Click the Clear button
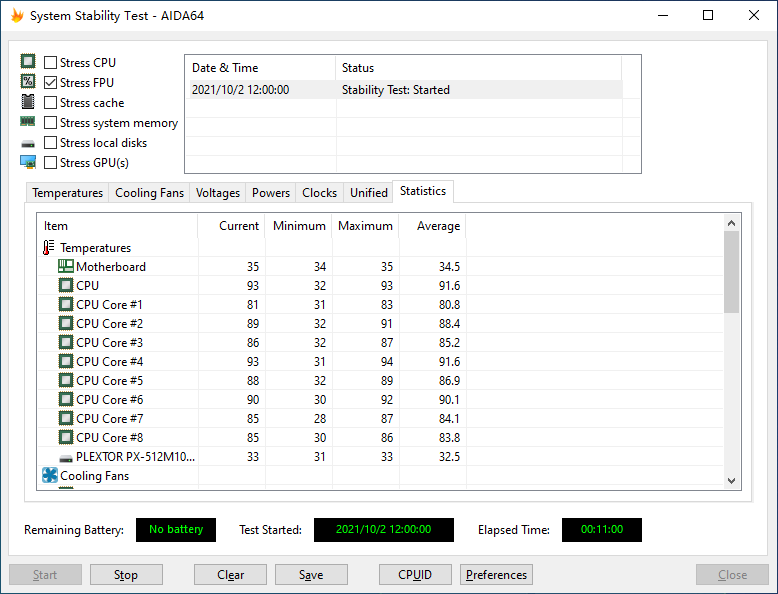 pyautogui.click(x=230, y=575)
